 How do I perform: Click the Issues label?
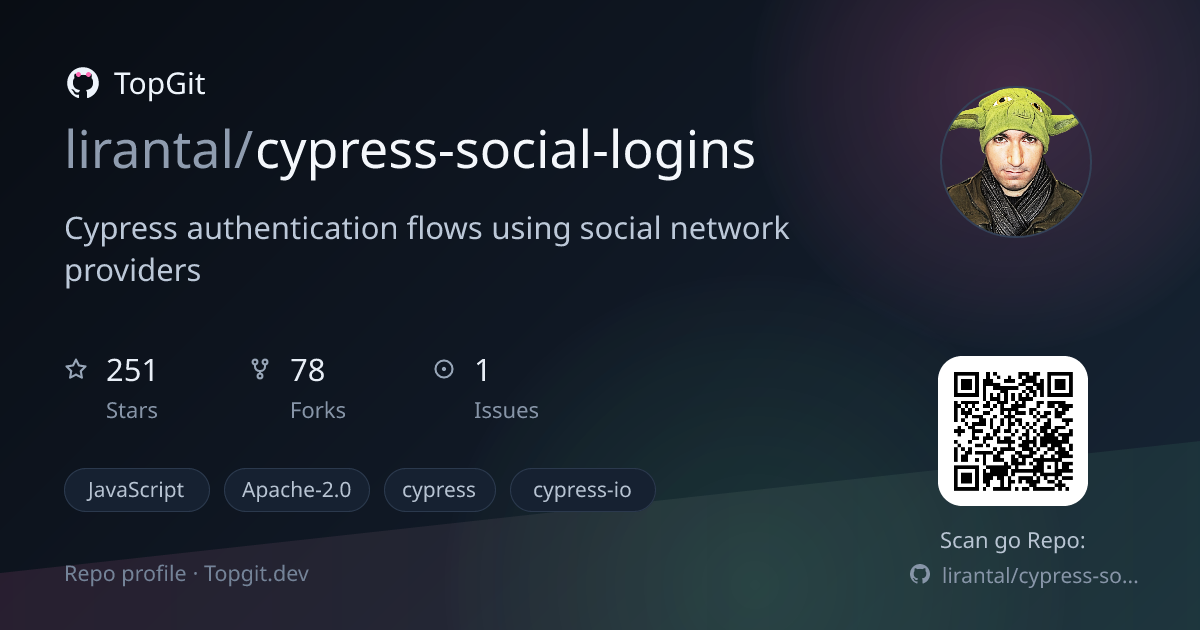pos(506,410)
